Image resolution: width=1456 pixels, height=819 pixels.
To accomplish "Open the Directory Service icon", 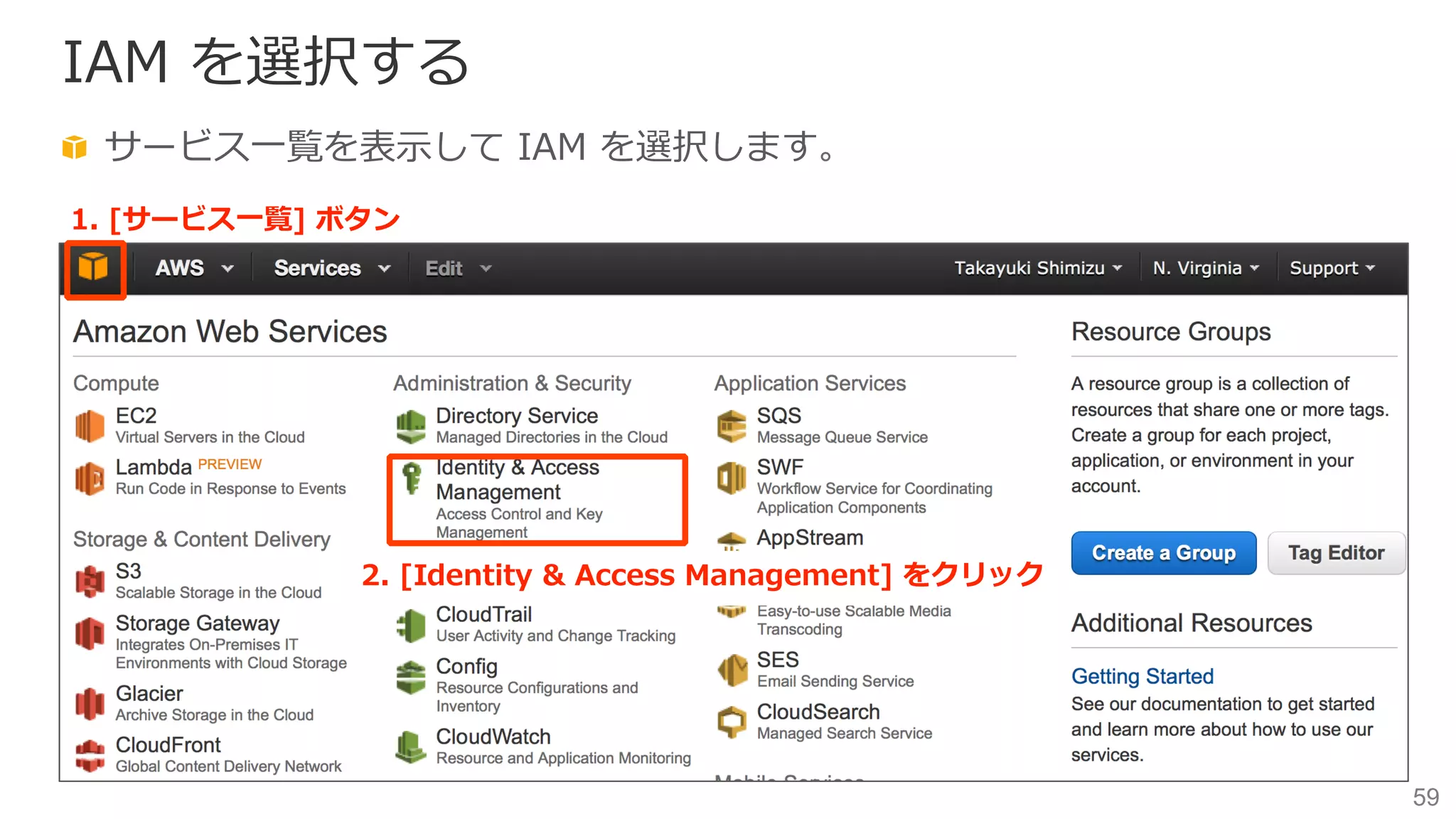I will tap(411, 426).
